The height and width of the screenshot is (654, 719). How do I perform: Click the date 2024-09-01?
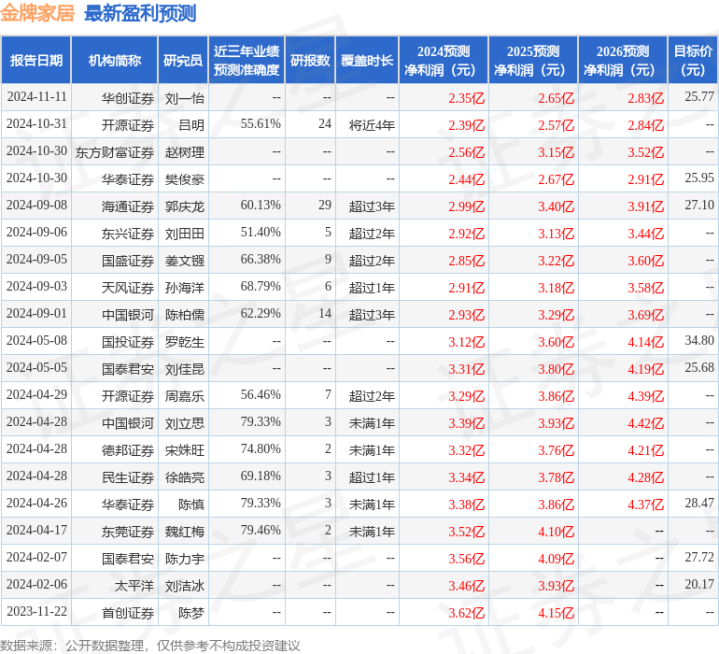(37, 313)
